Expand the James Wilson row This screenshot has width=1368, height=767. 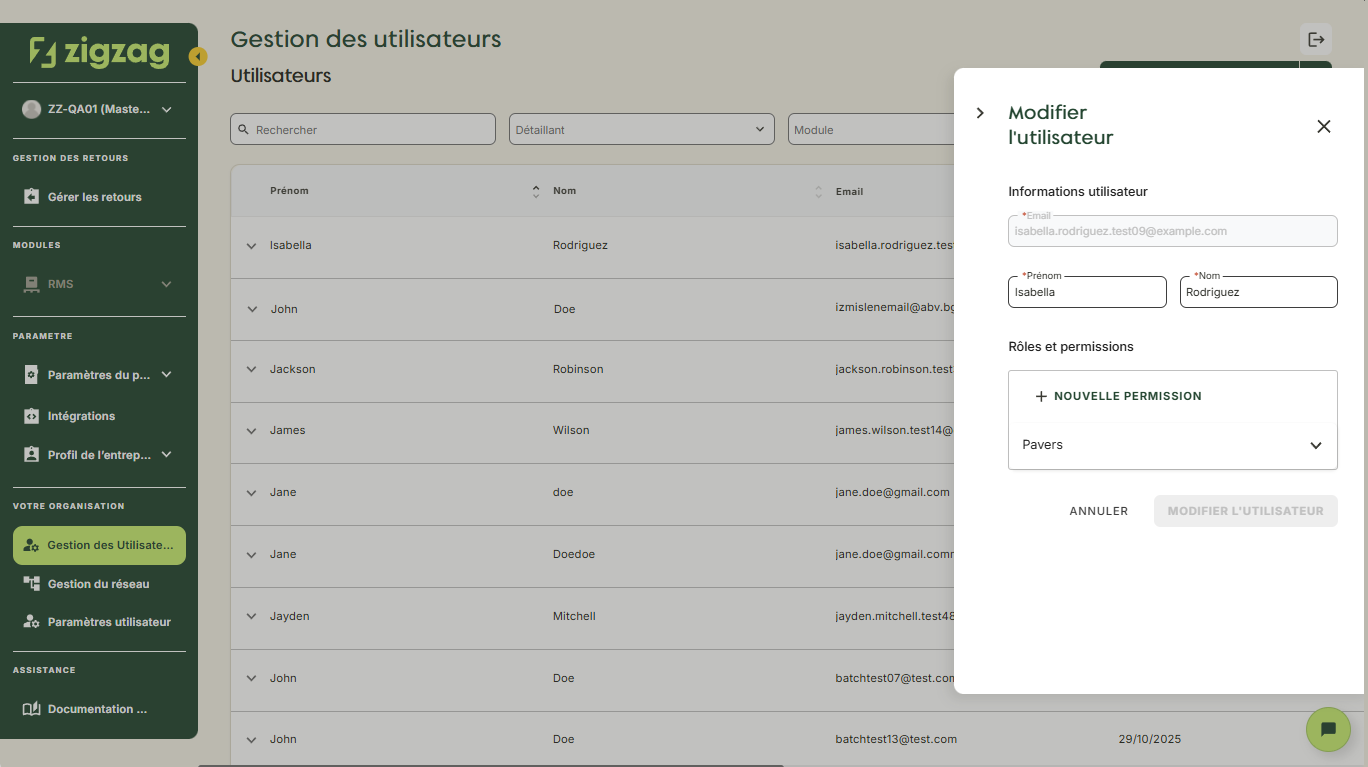[x=252, y=431]
